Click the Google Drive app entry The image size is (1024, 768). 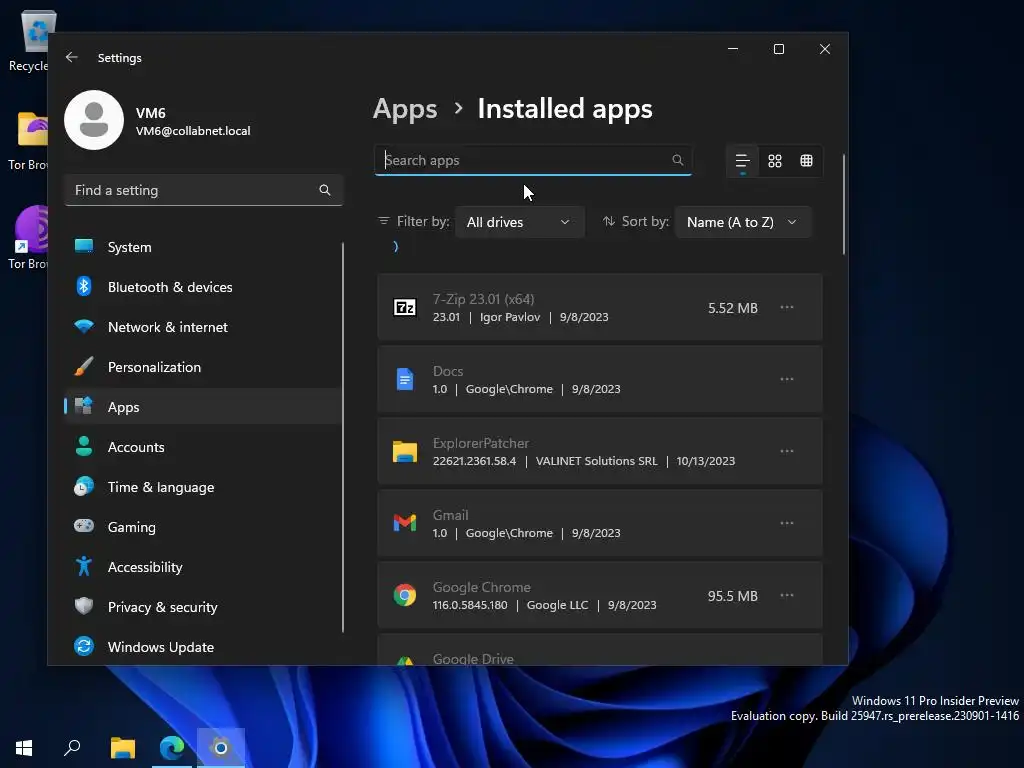point(600,650)
